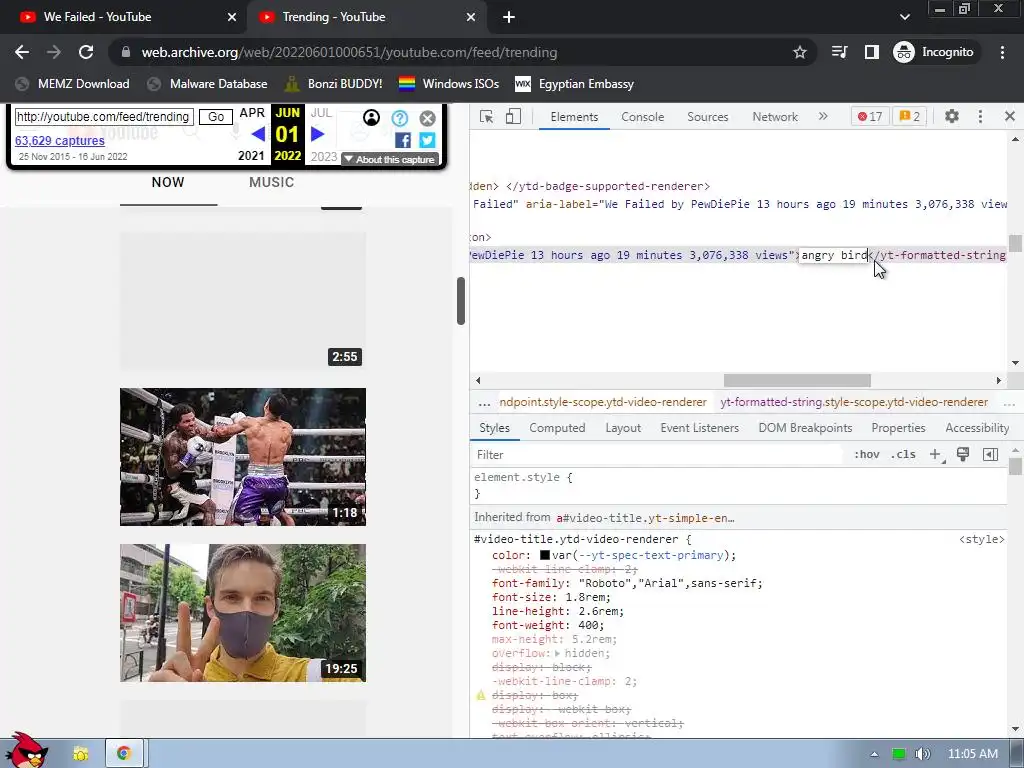1024x768 pixels.
Task: Open the Bonzi BUDDY! bookmark
Action: point(334,84)
